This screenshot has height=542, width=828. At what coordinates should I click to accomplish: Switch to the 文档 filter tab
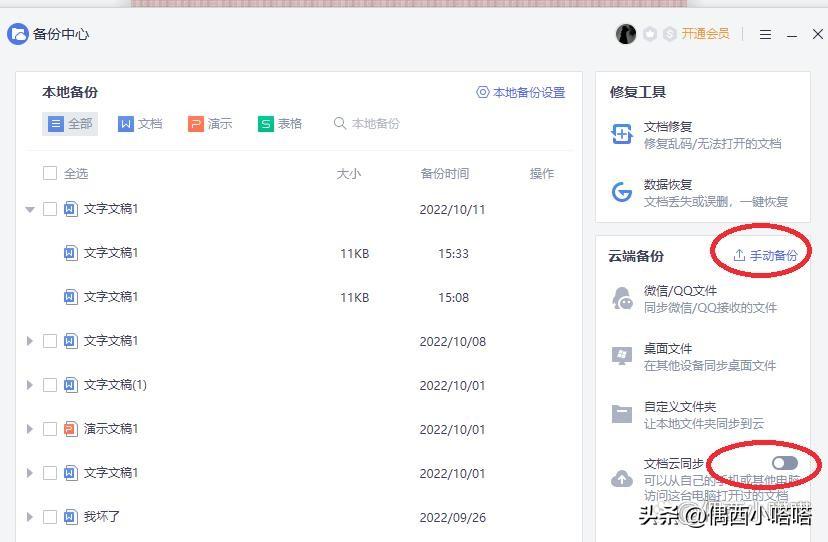click(140, 124)
